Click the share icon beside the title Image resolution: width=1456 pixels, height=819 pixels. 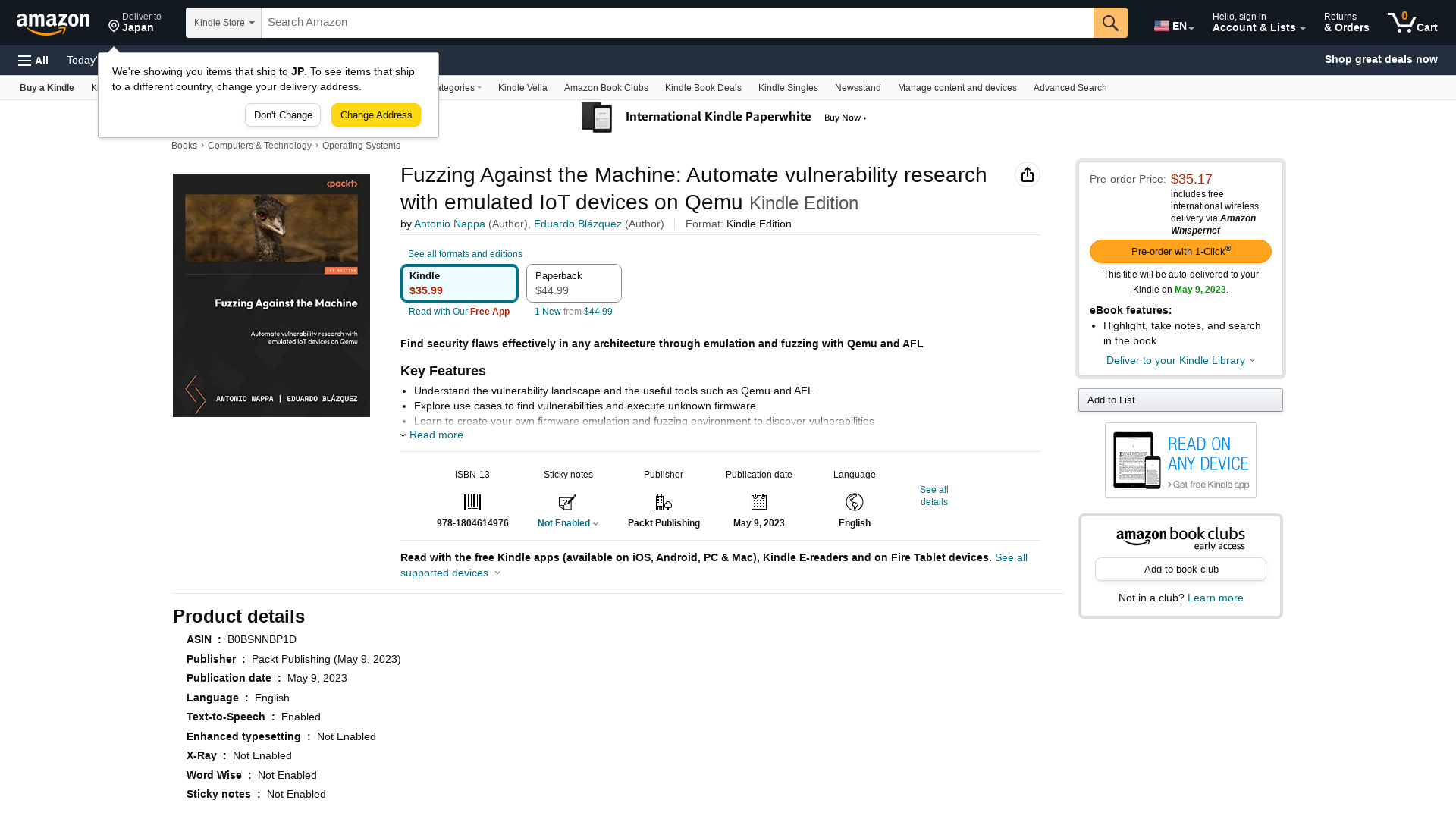pos(1028,175)
